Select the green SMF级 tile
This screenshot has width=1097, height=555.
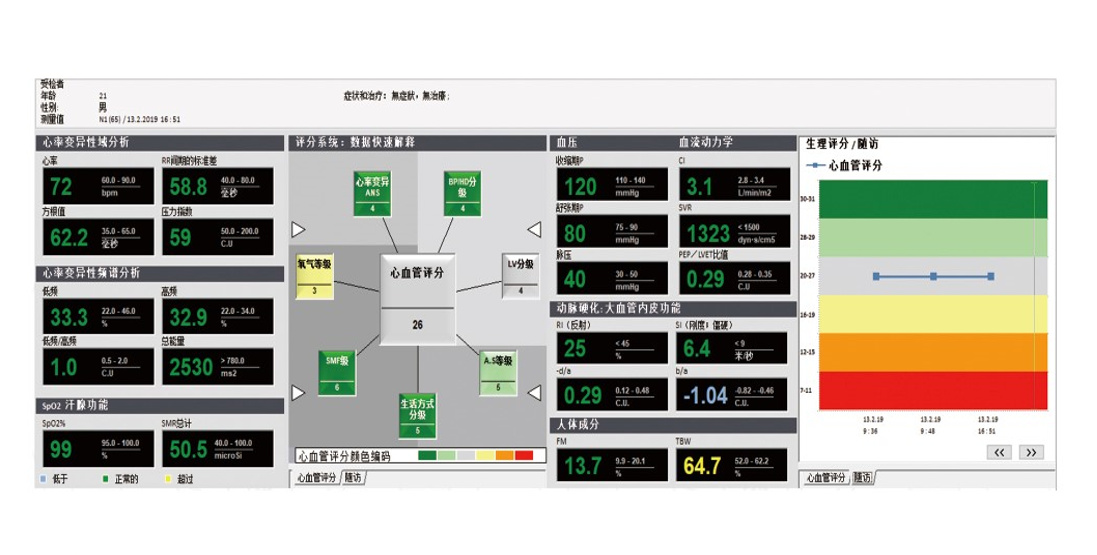point(337,372)
